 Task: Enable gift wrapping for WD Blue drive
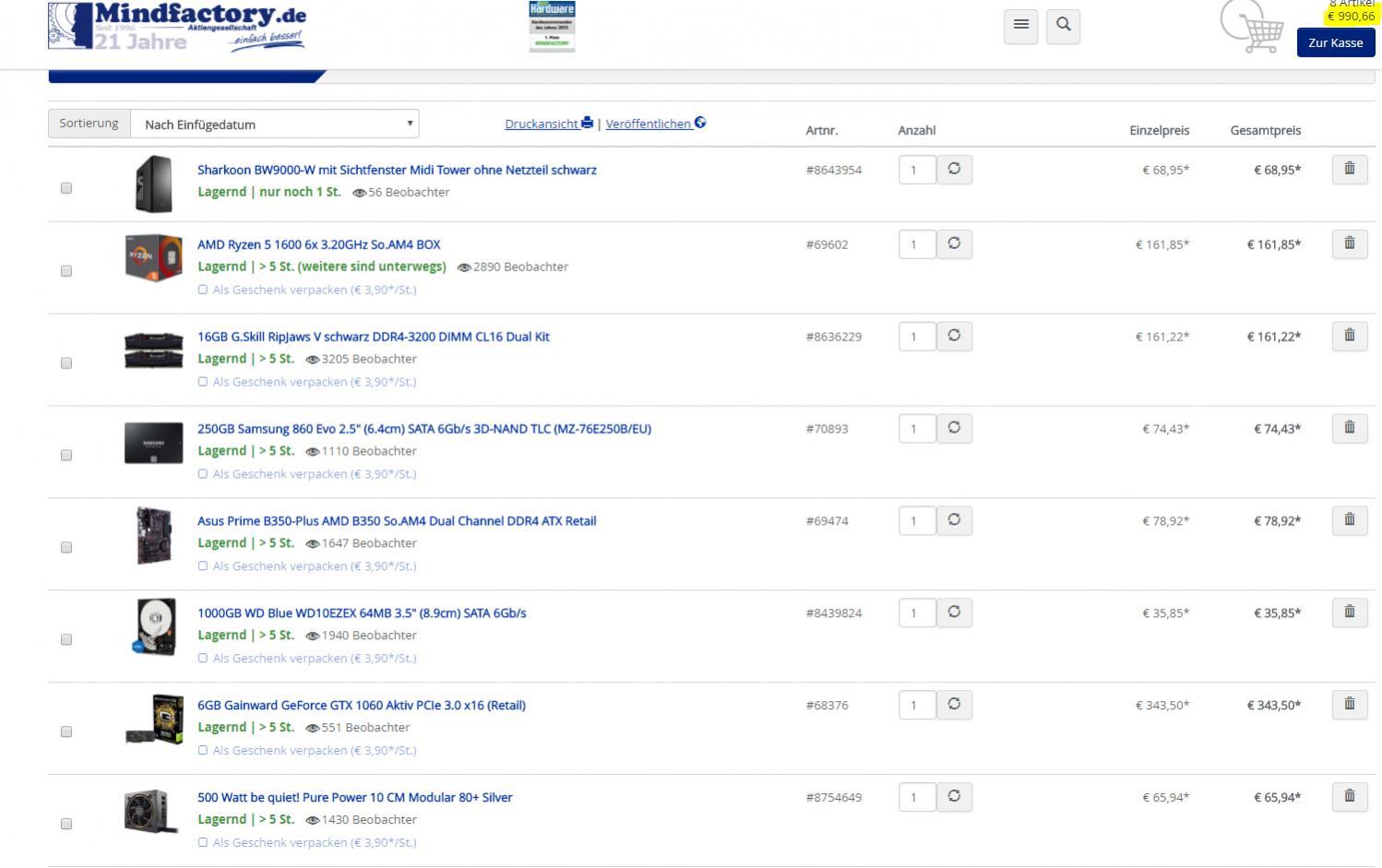(x=203, y=659)
